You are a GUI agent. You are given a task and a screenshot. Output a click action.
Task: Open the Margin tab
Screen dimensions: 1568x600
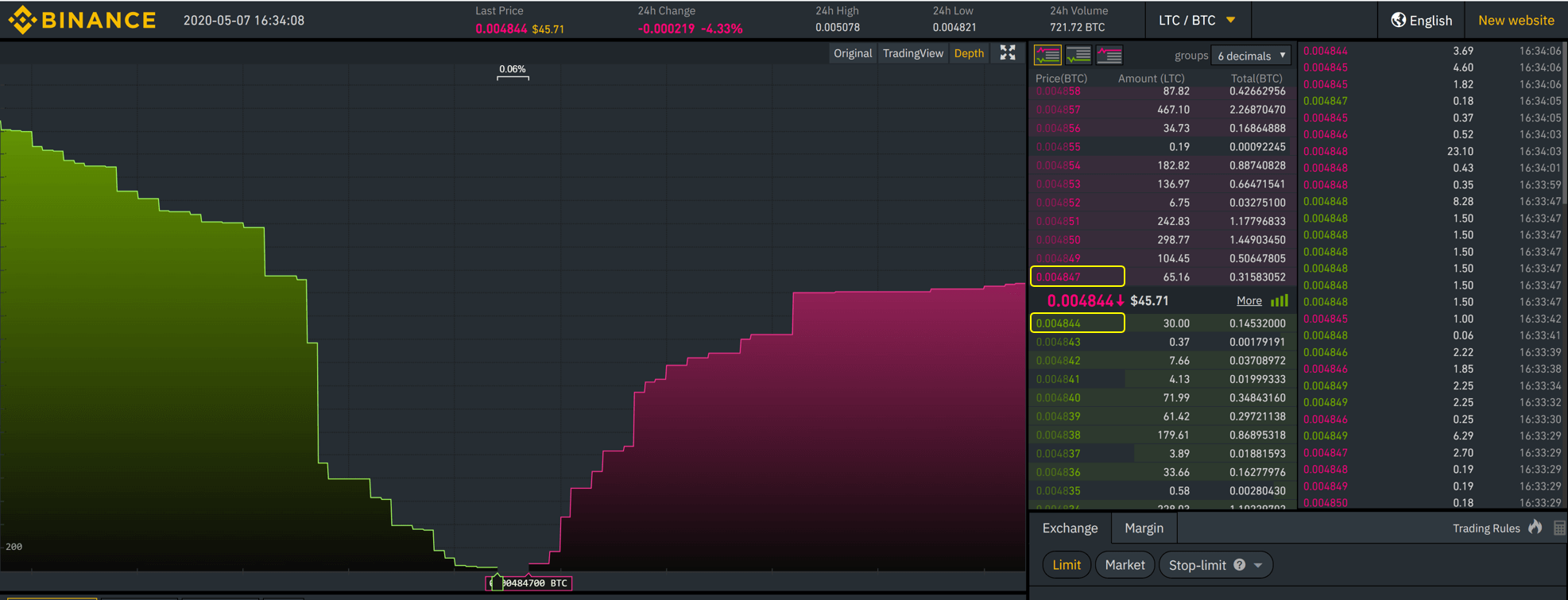click(x=1144, y=528)
